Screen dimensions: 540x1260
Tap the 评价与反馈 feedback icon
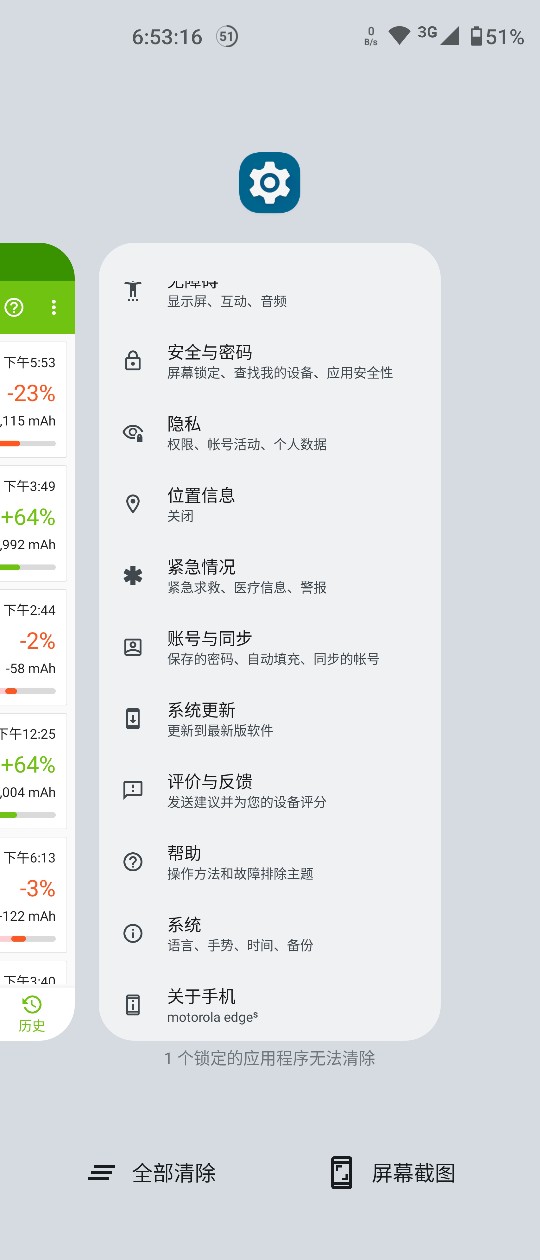pos(133,790)
